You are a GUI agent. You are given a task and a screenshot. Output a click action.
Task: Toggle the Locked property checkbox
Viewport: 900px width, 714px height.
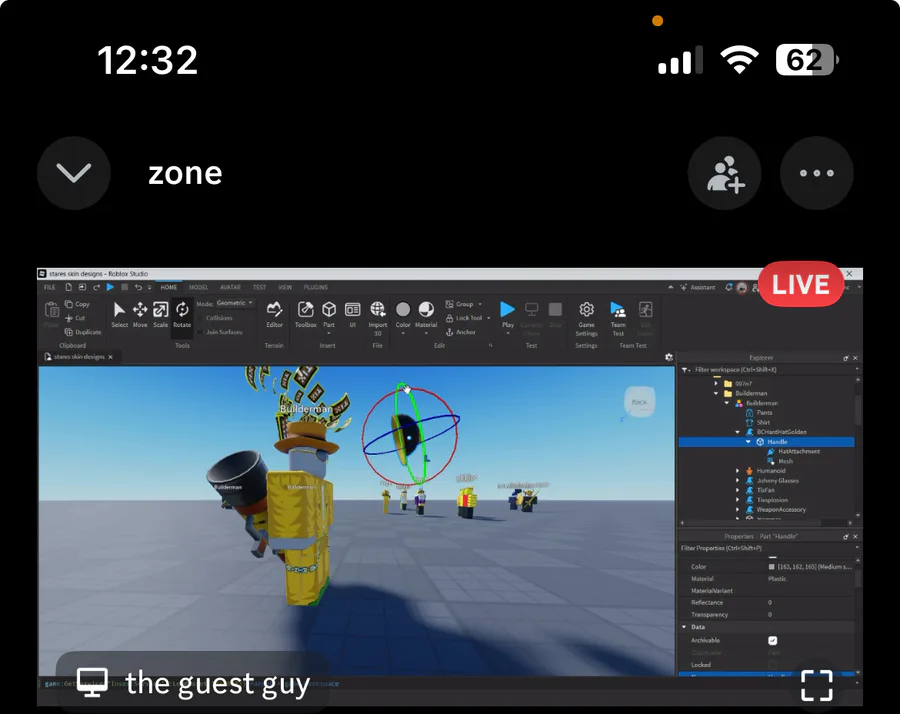tap(773, 665)
